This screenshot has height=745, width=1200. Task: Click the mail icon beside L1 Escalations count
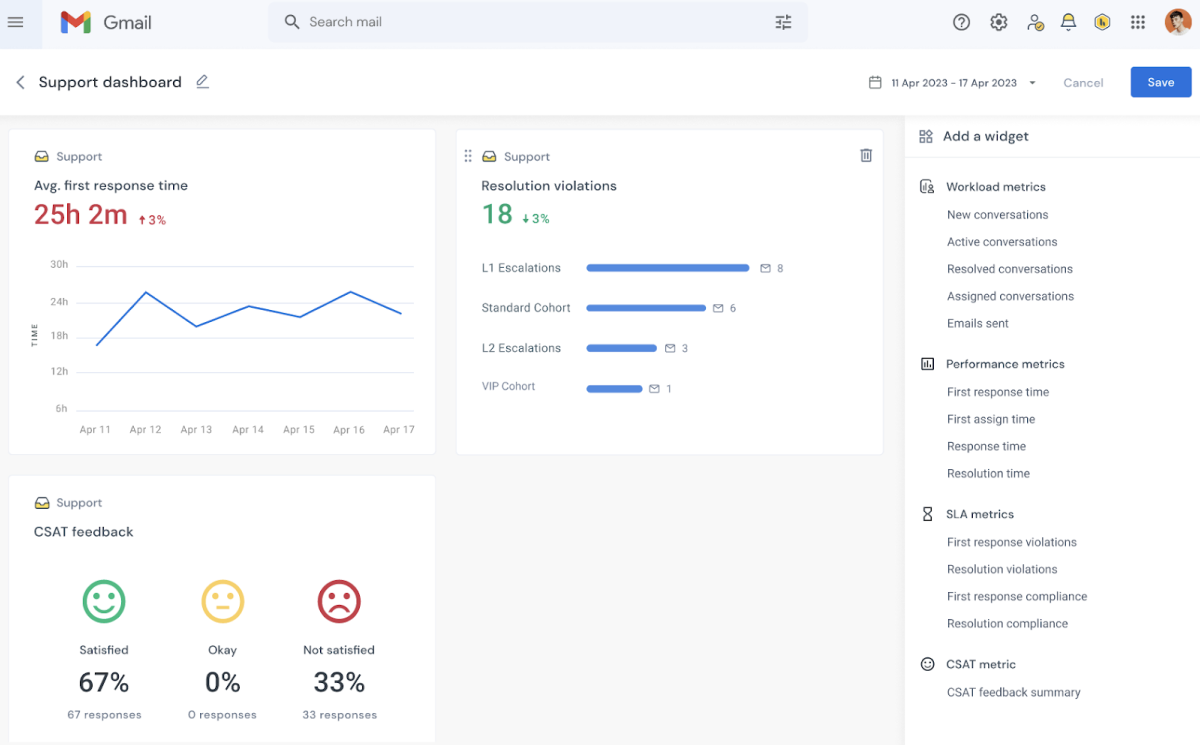click(765, 268)
